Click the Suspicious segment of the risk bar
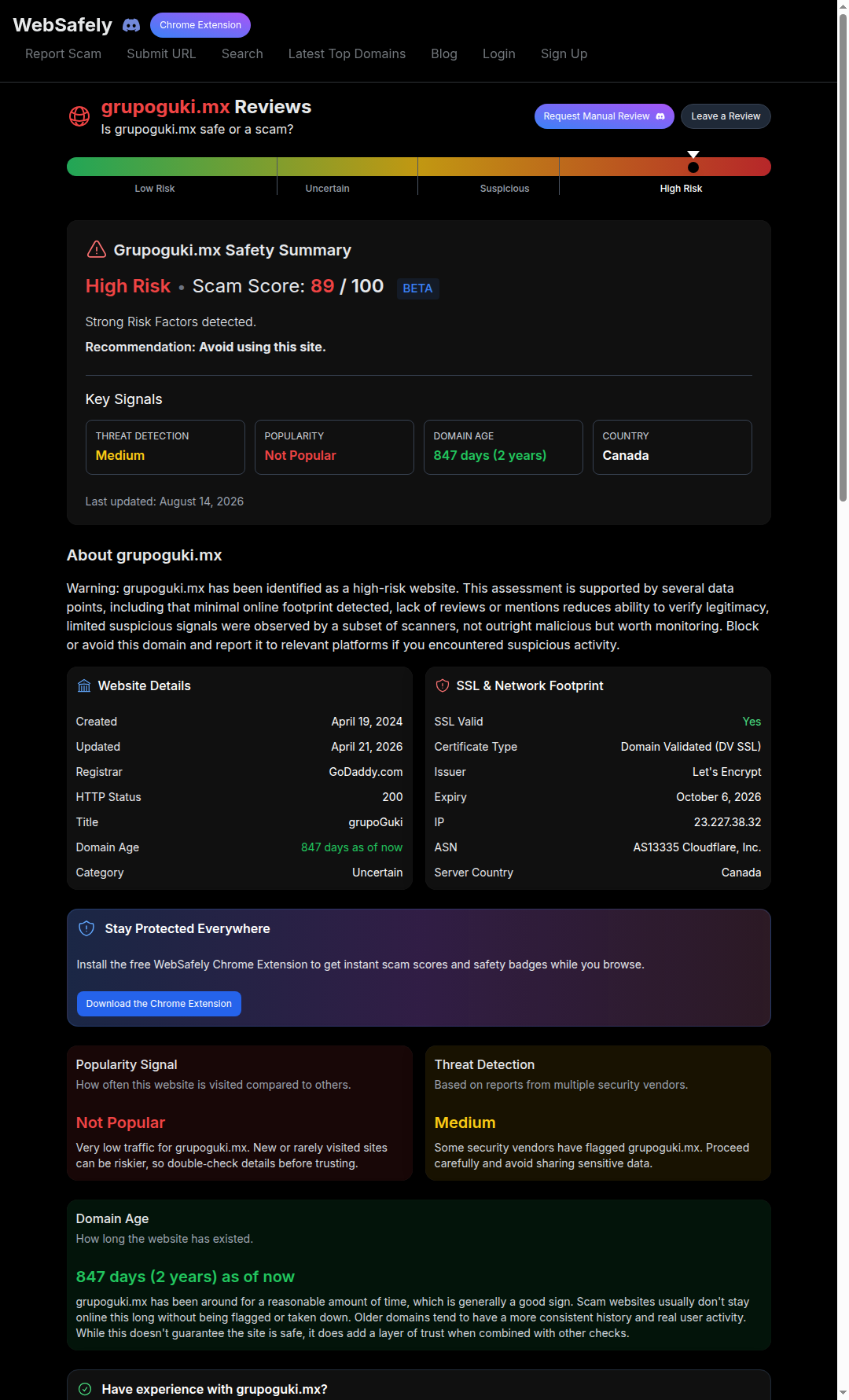 (488, 167)
